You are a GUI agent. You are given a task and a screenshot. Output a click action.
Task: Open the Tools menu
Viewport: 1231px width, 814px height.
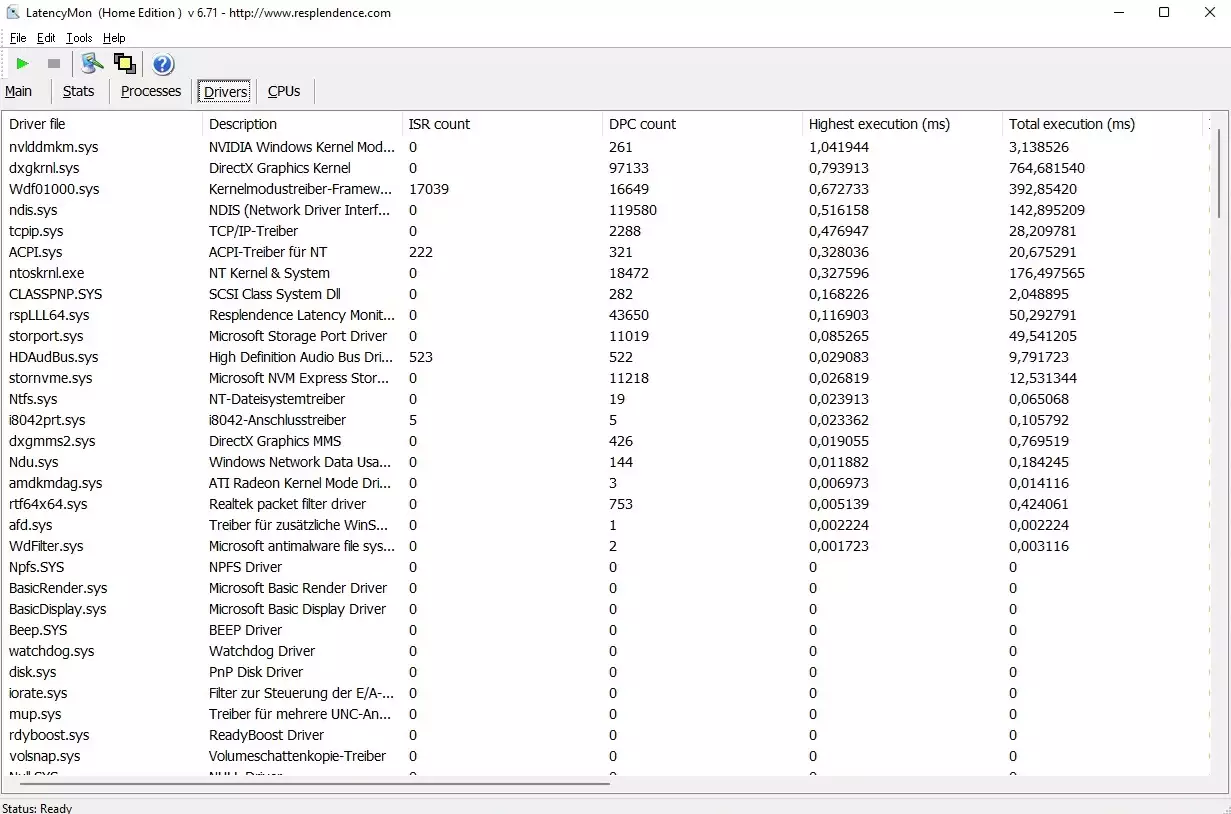(x=79, y=38)
